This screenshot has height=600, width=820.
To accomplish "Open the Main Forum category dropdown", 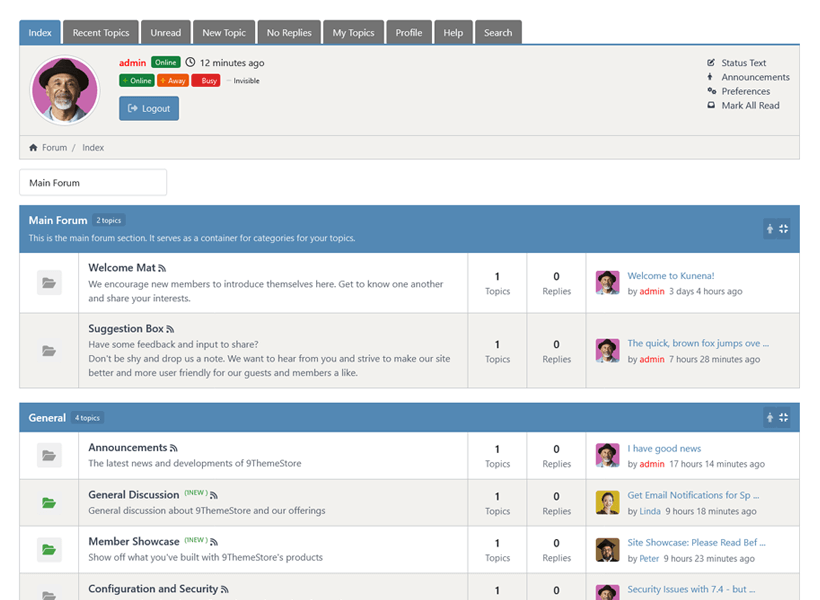I will click(93, 183).
